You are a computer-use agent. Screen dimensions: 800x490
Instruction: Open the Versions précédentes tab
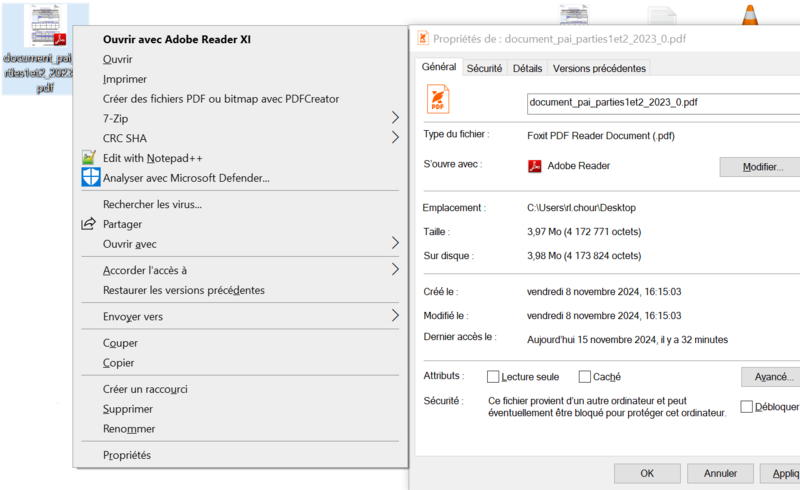coord(599,68)
